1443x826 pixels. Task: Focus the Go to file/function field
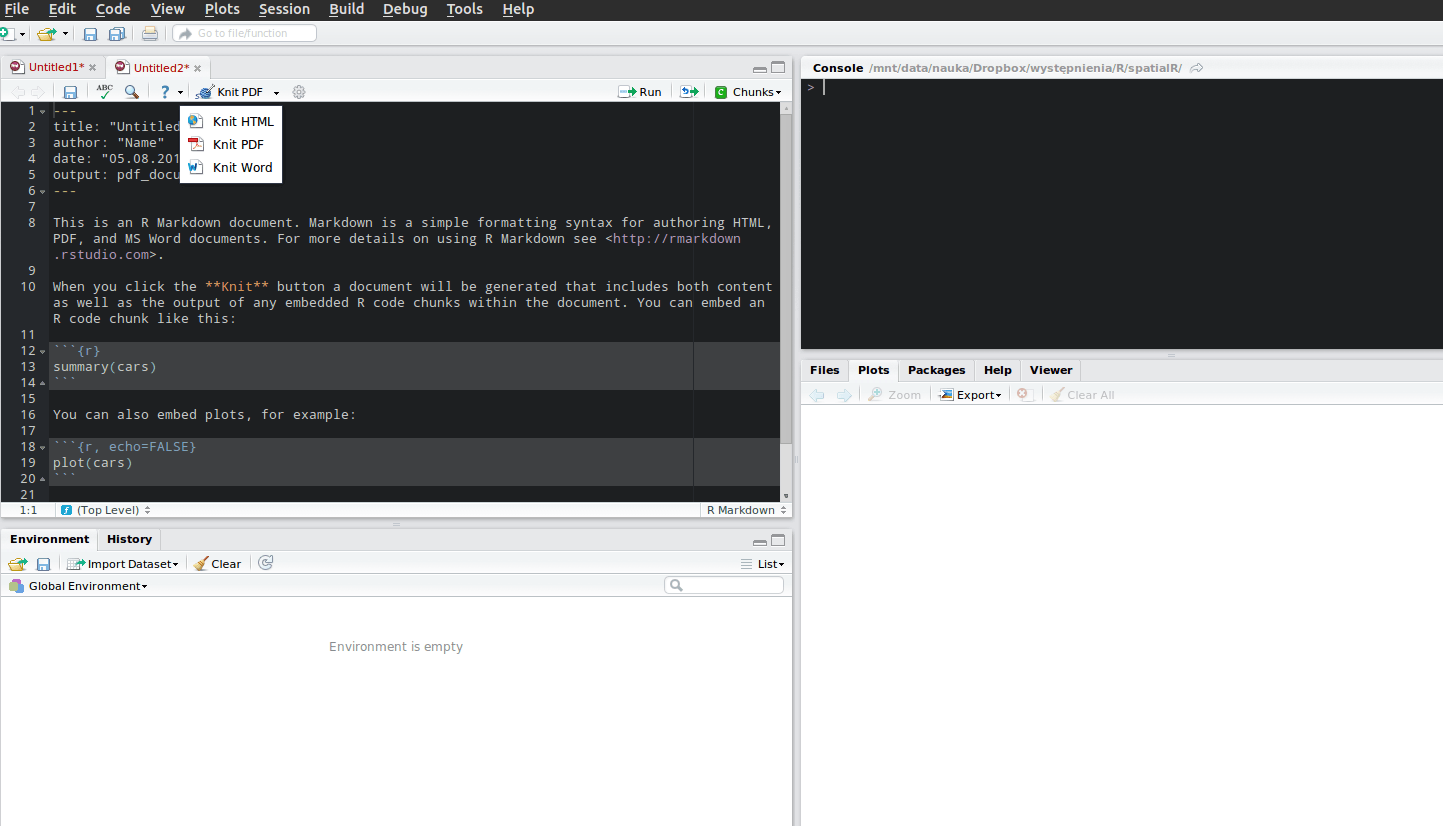[245, 33]
